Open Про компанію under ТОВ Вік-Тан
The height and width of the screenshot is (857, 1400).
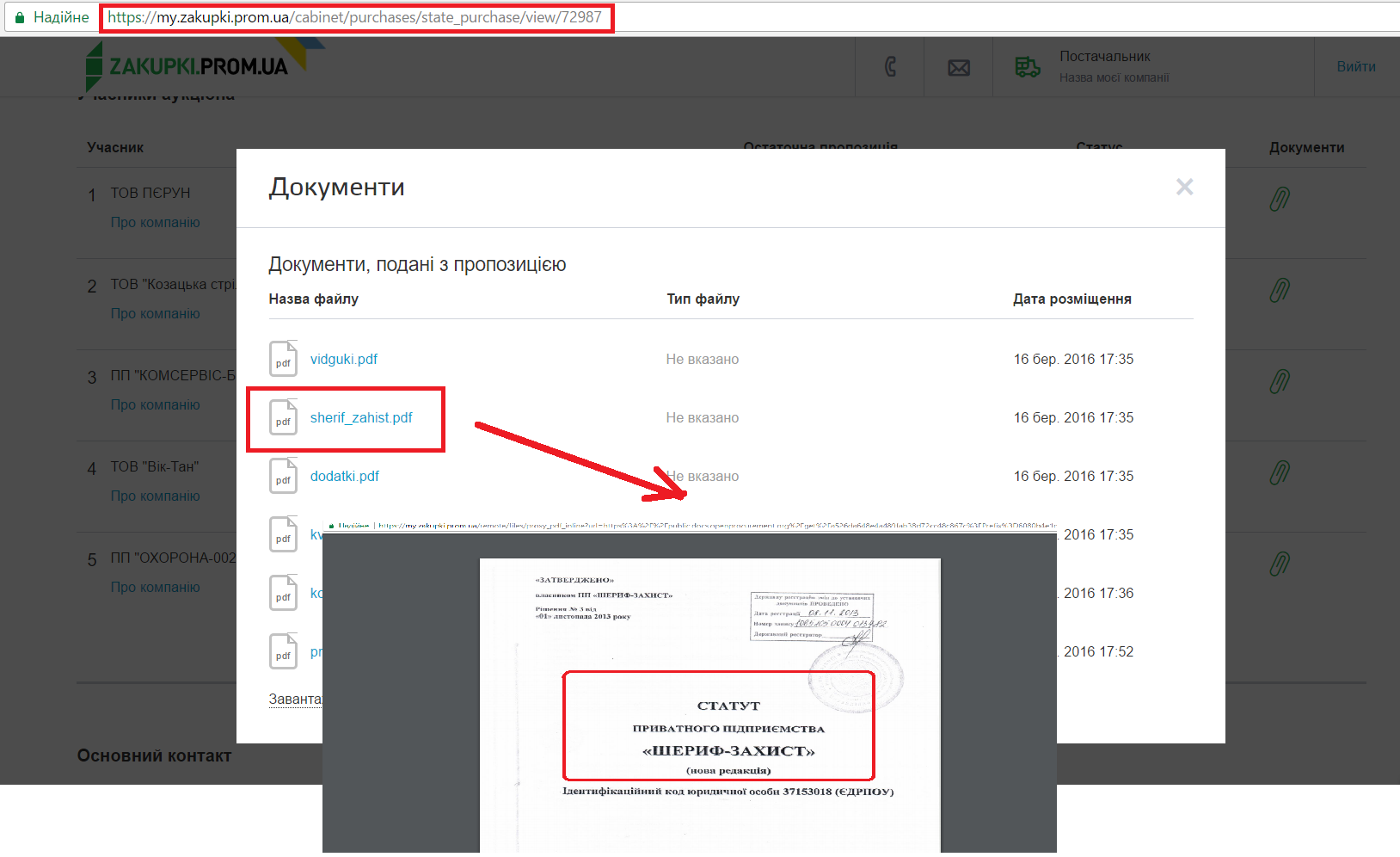tap(155, 496)
